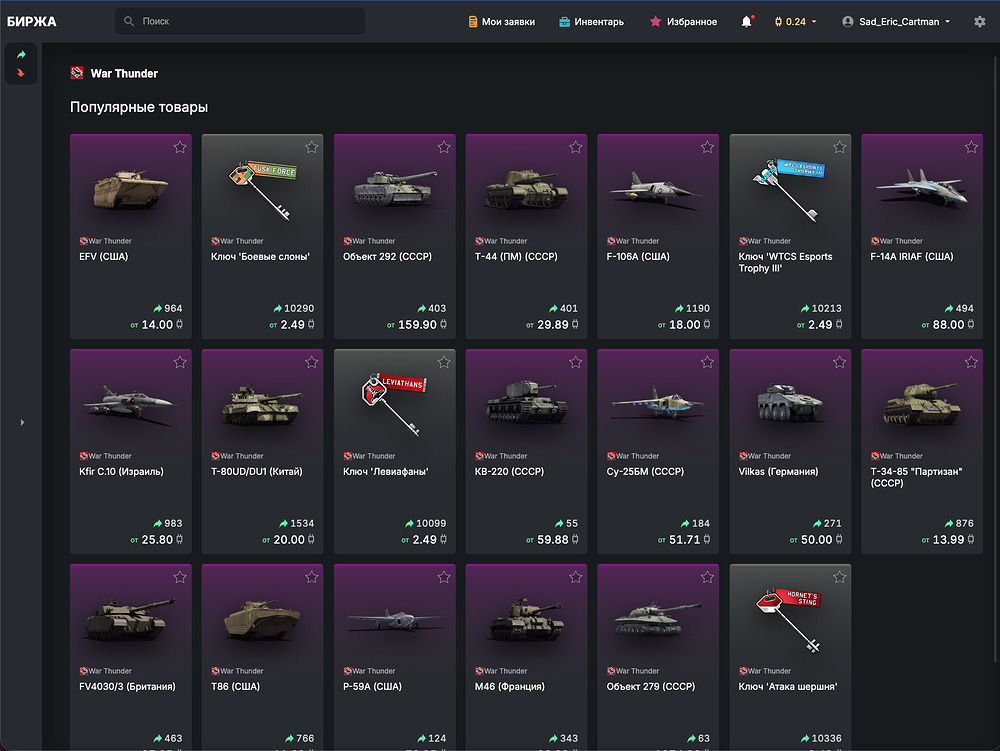1000x751 pixels.
Task: Click the Leviathans key image
Action: coord(394,401)
